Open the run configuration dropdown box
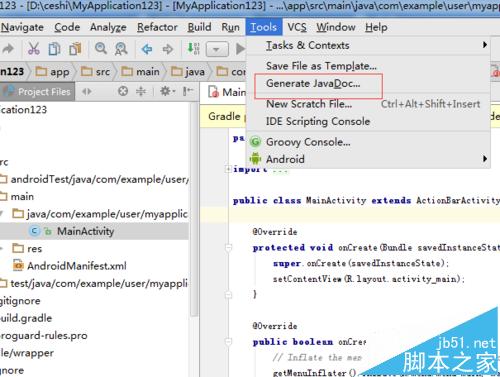Screen dimensions: 500x377 click(217, 49)
